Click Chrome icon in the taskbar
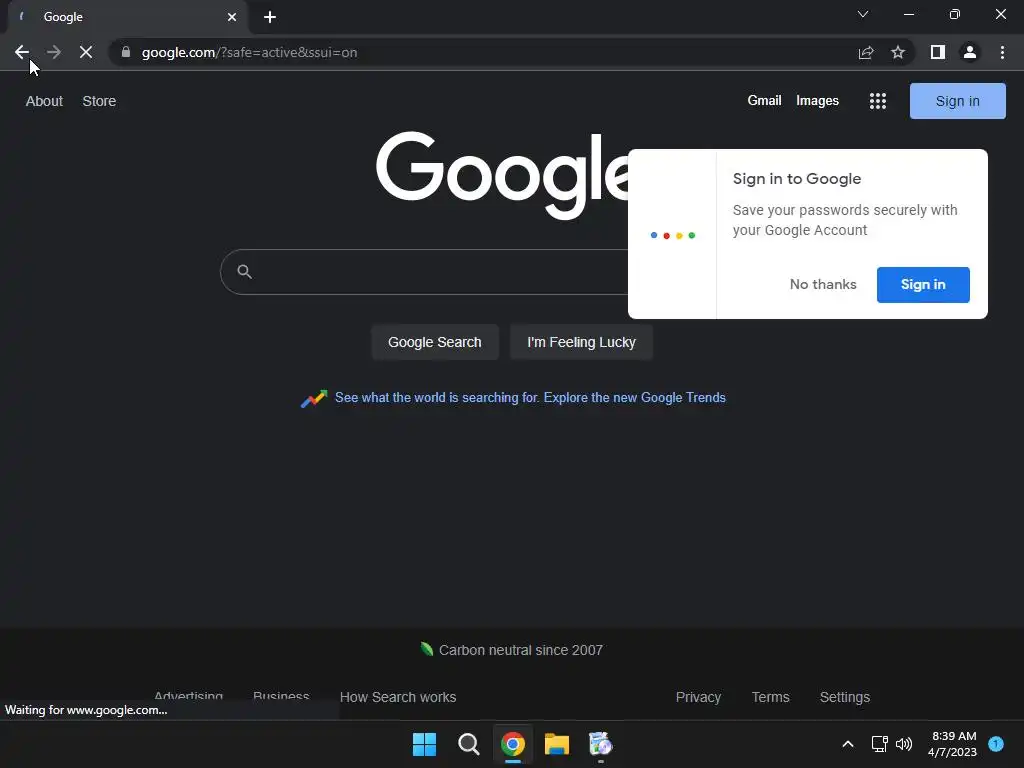 pos(513,744)
